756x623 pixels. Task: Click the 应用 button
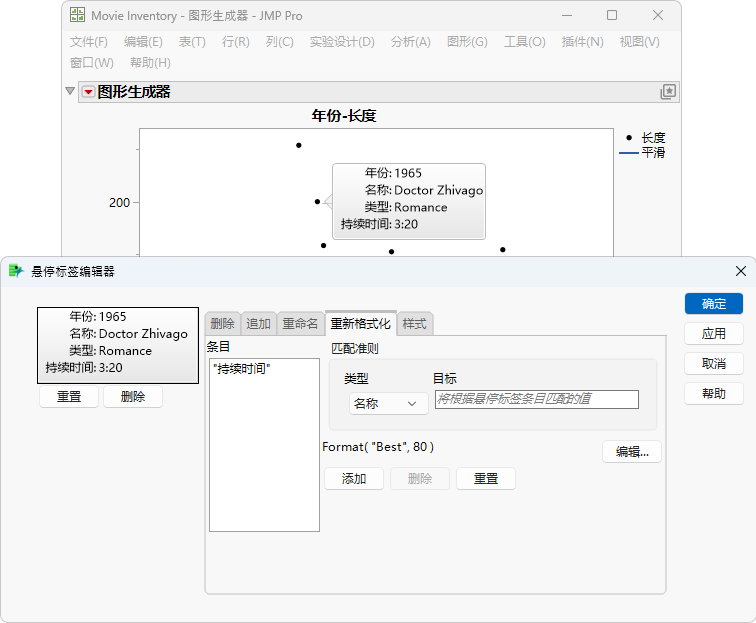(x=714, y=334)
